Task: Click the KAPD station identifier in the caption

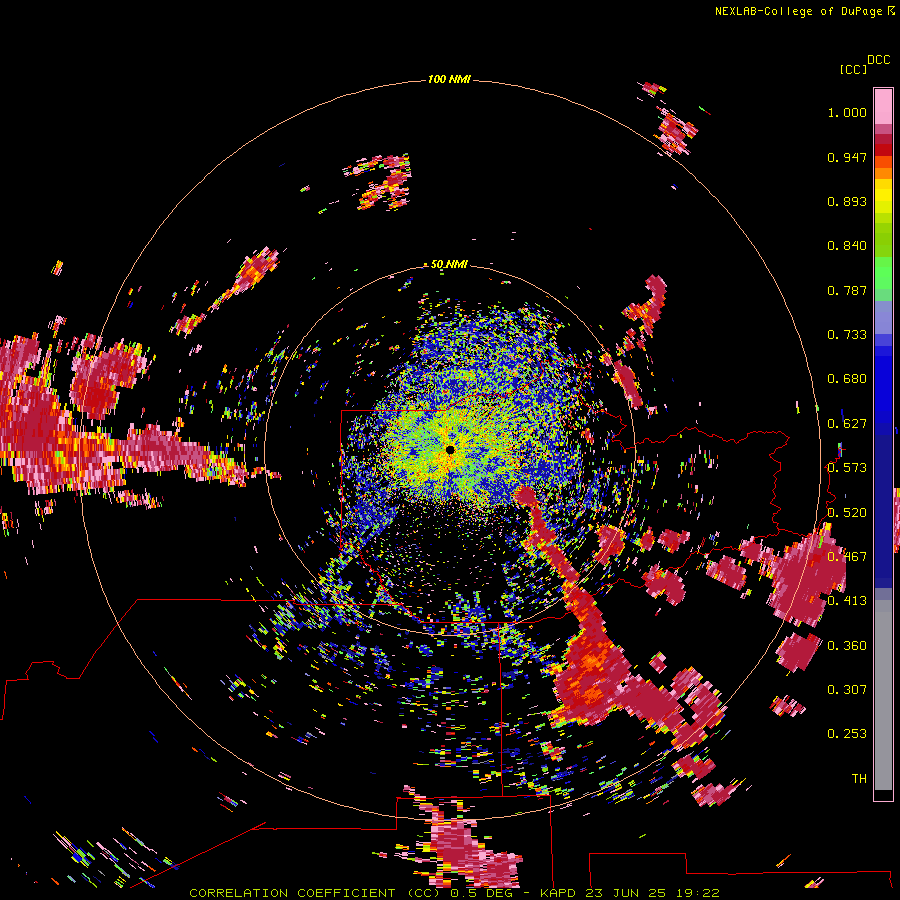Action: tap(557, 893)
